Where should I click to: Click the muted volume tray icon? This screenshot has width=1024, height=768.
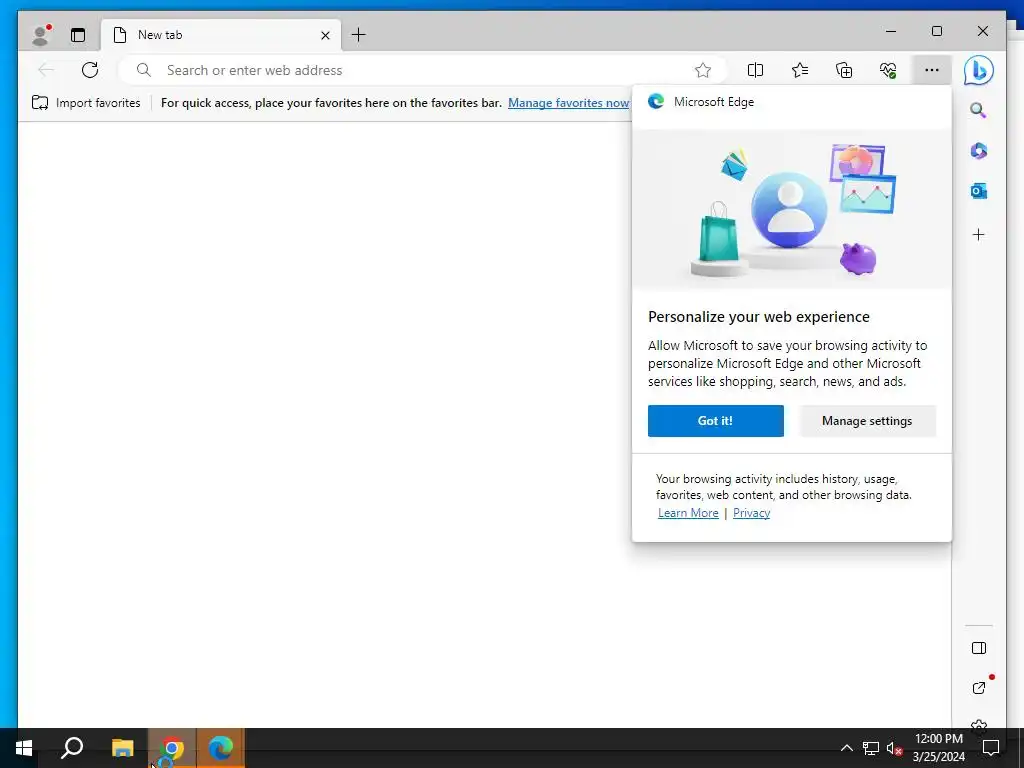[894, 748]
